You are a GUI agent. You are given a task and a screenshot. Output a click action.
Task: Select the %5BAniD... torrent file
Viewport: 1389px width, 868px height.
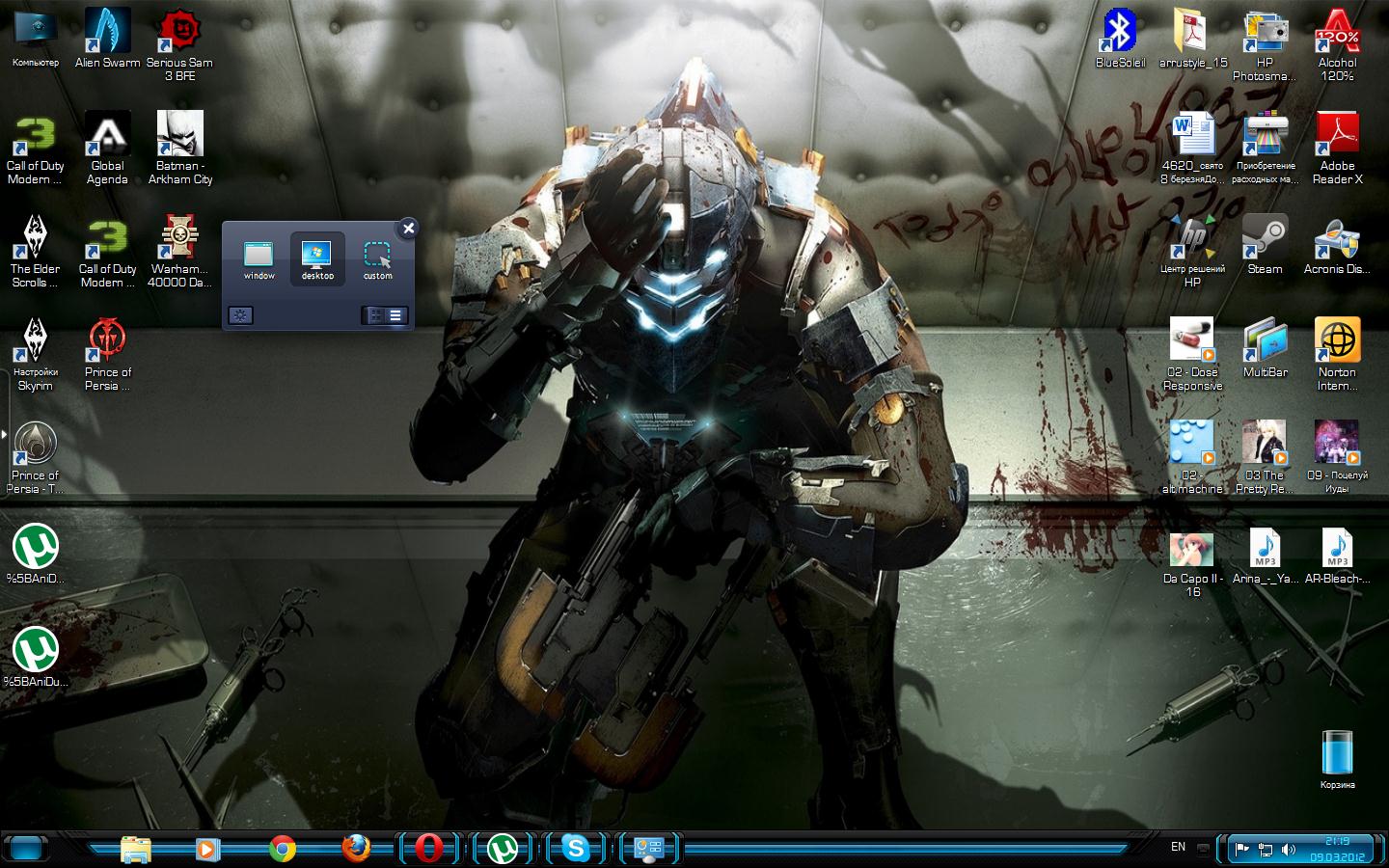pyautogui.click(x=35, y=555)
